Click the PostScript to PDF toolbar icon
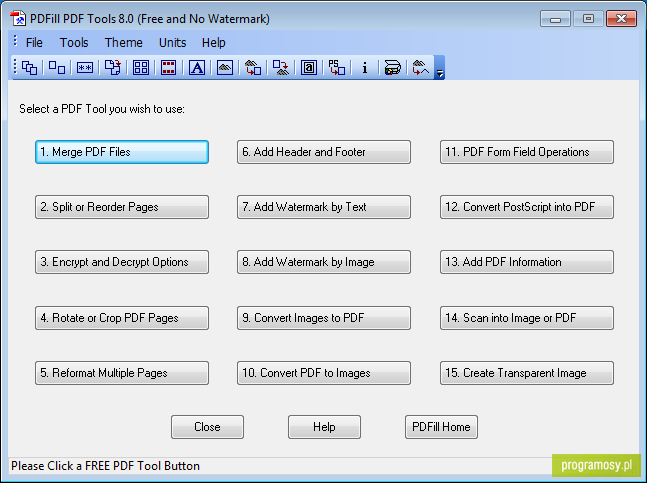Image resolution: width=647 pixels, height=483 pixels. 337,67
